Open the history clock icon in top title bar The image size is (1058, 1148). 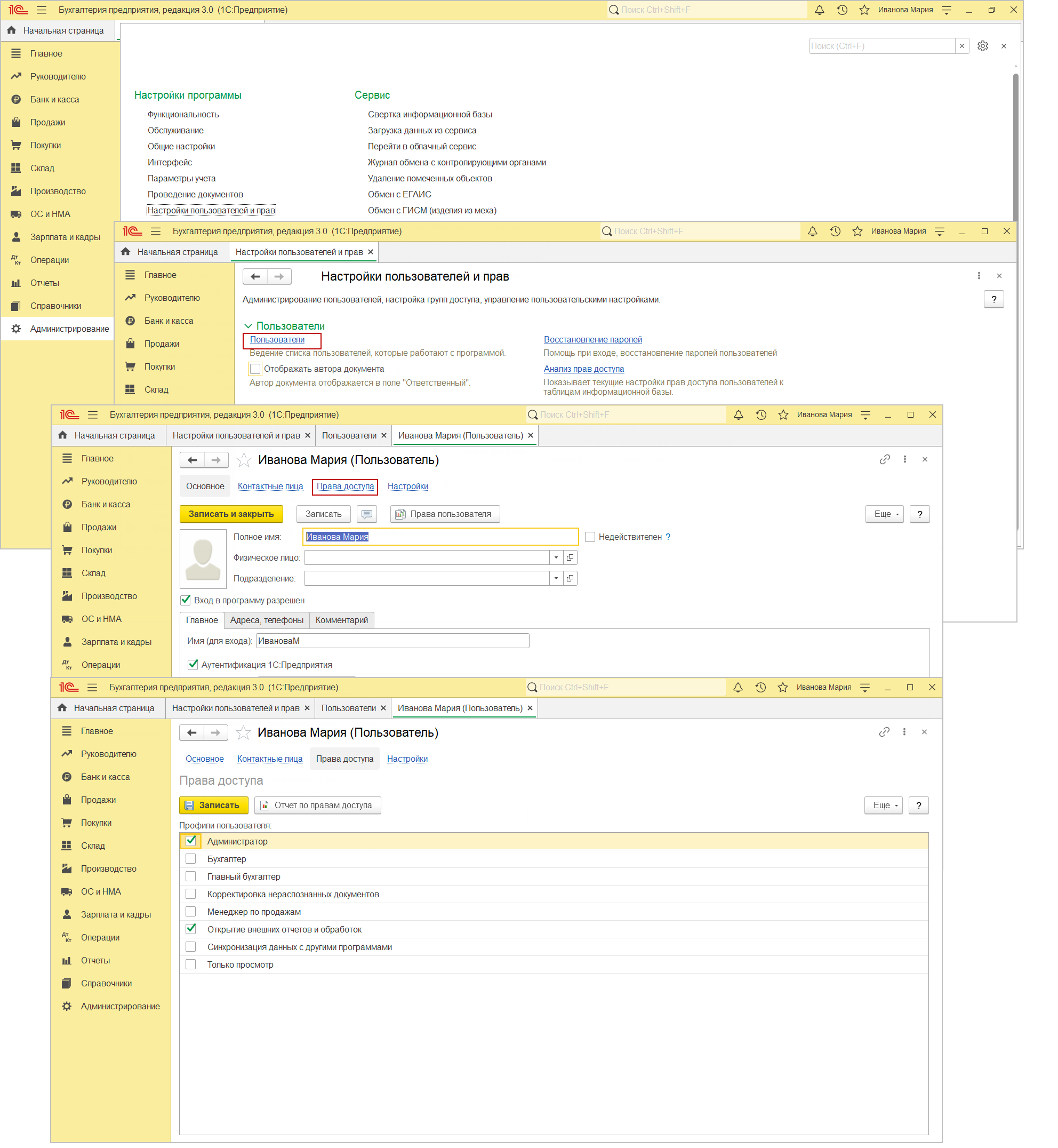coord(842,10)
